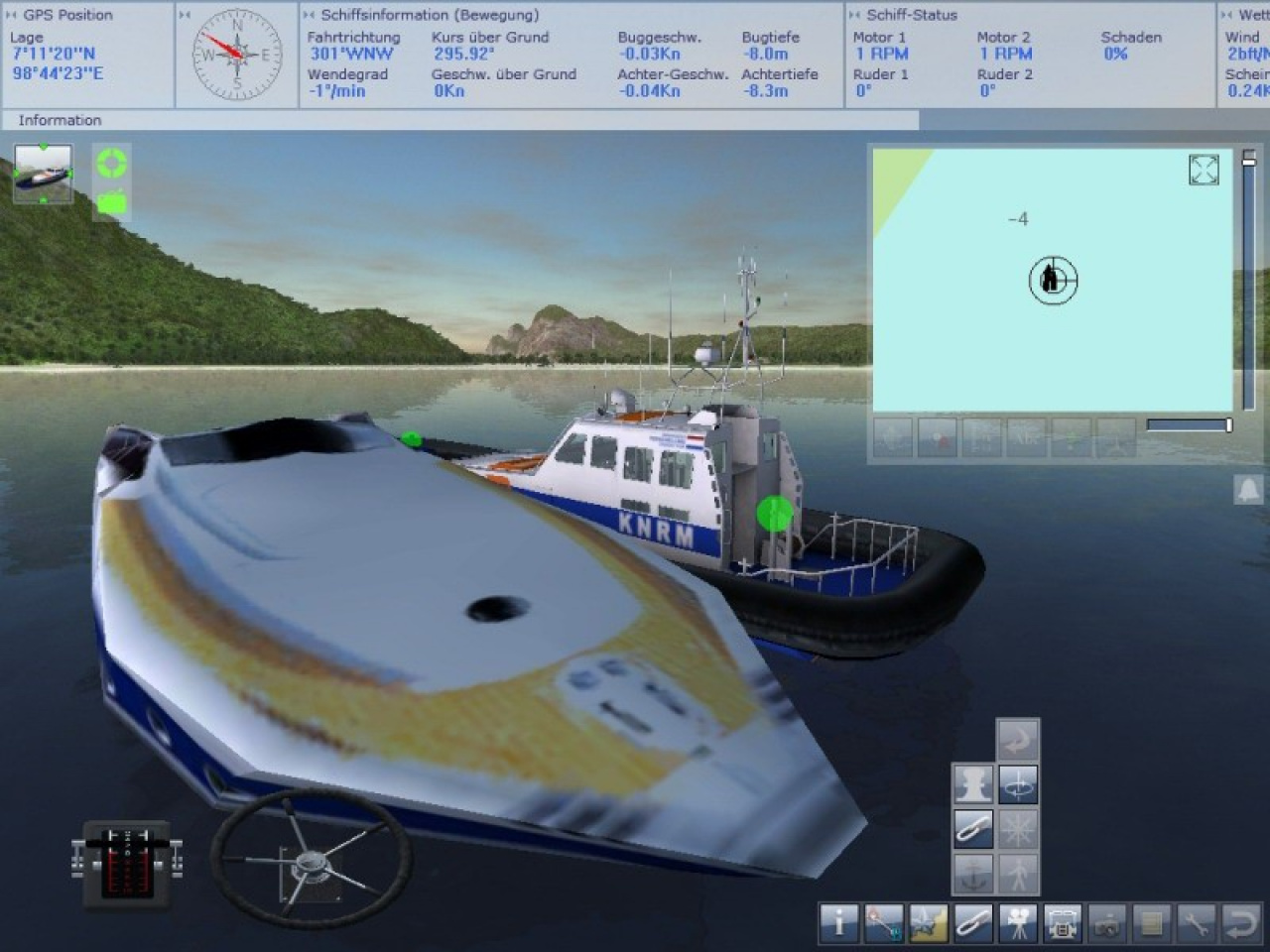This screenshot has width=1270, height=952.
Task: Click the steering wheel control
Action: [x=311, y=859]
